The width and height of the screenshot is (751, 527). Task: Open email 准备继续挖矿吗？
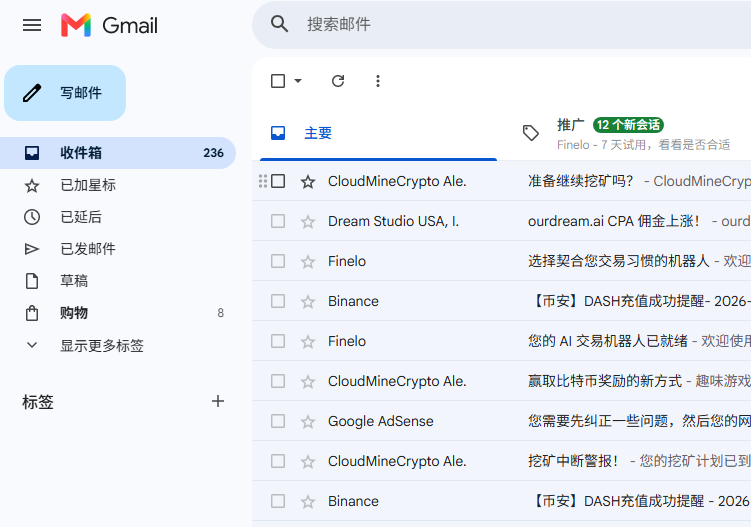(x=580, y=181)
